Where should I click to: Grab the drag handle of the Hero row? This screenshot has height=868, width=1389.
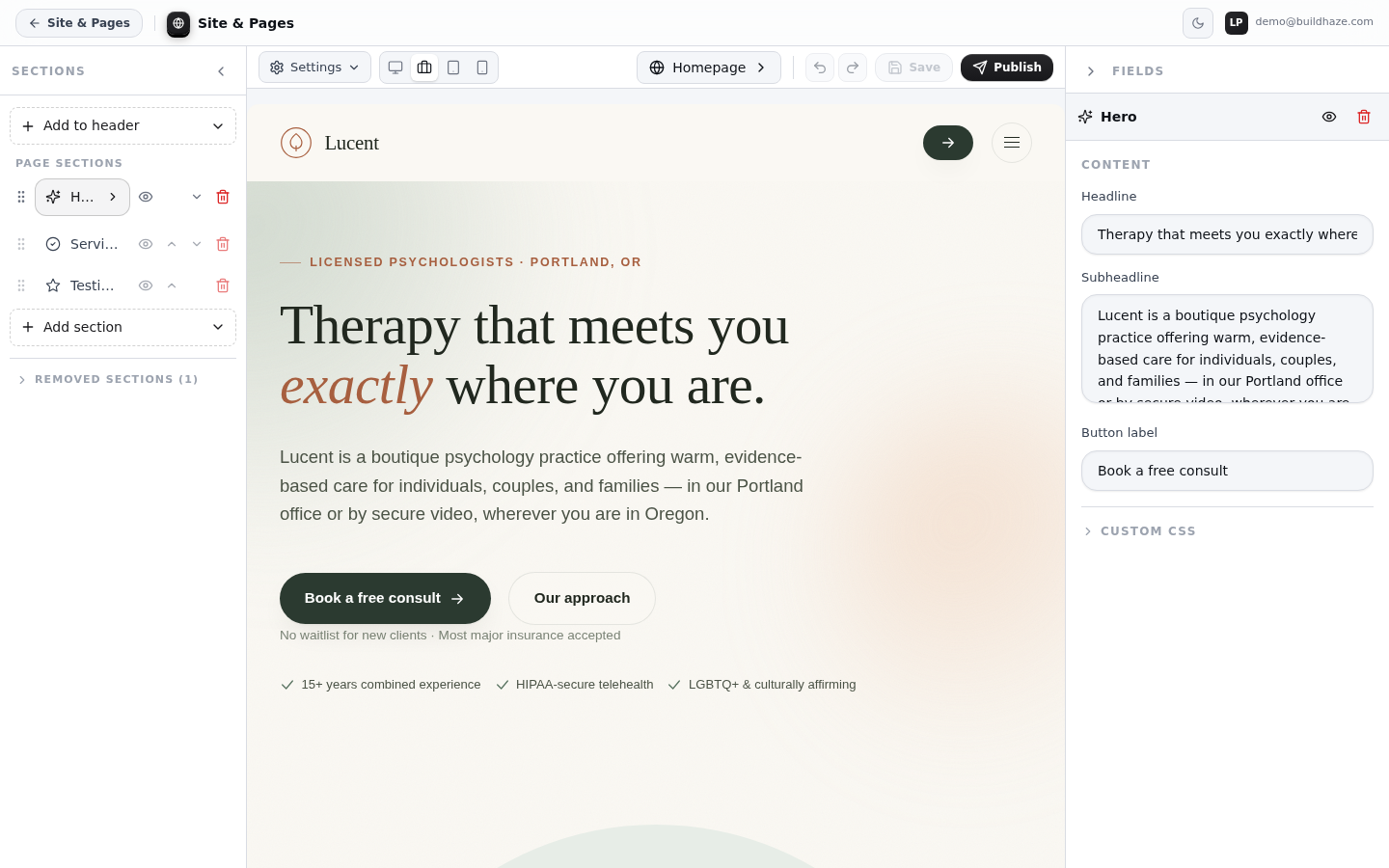pos(21,197)
